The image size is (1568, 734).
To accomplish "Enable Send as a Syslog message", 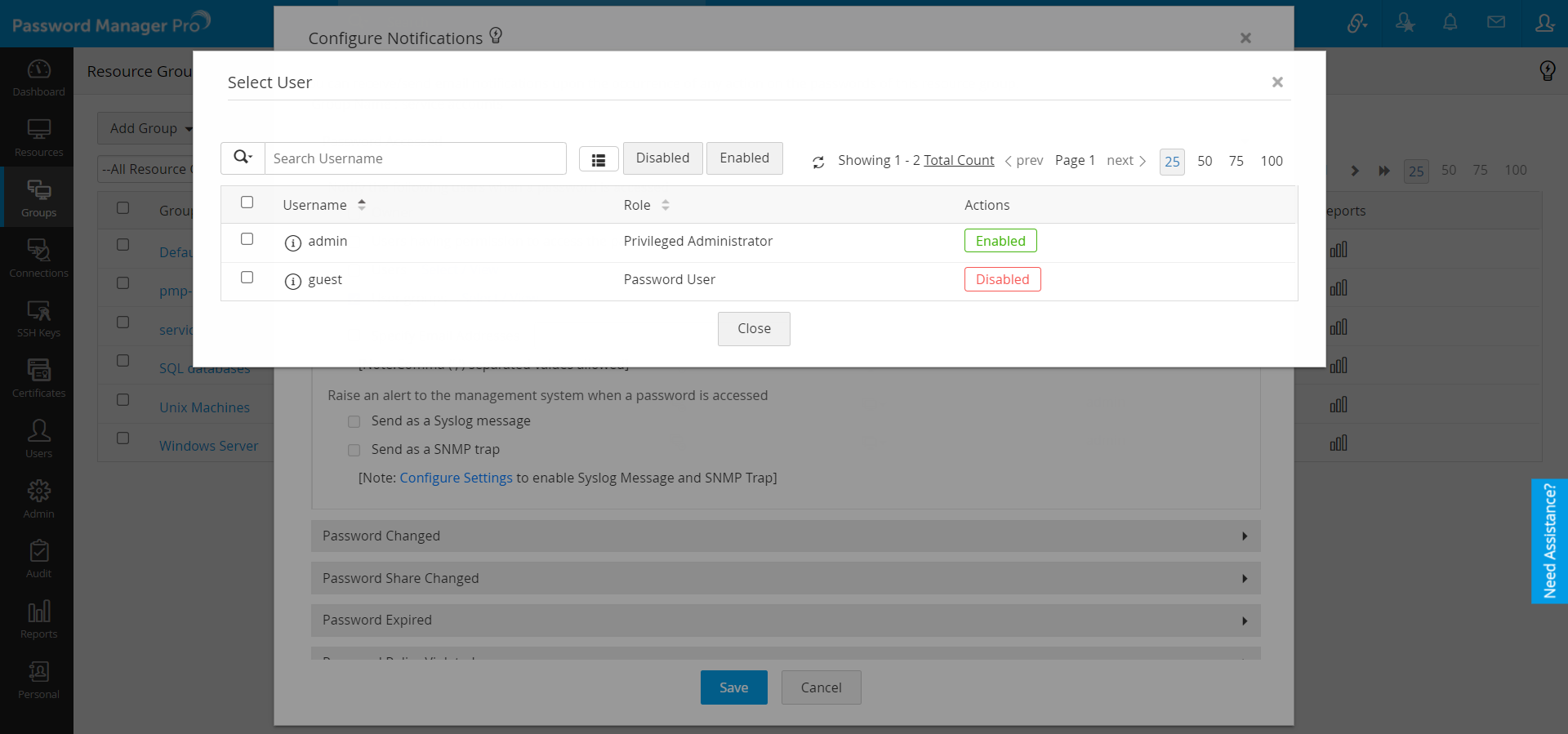I will click(354, 422).
